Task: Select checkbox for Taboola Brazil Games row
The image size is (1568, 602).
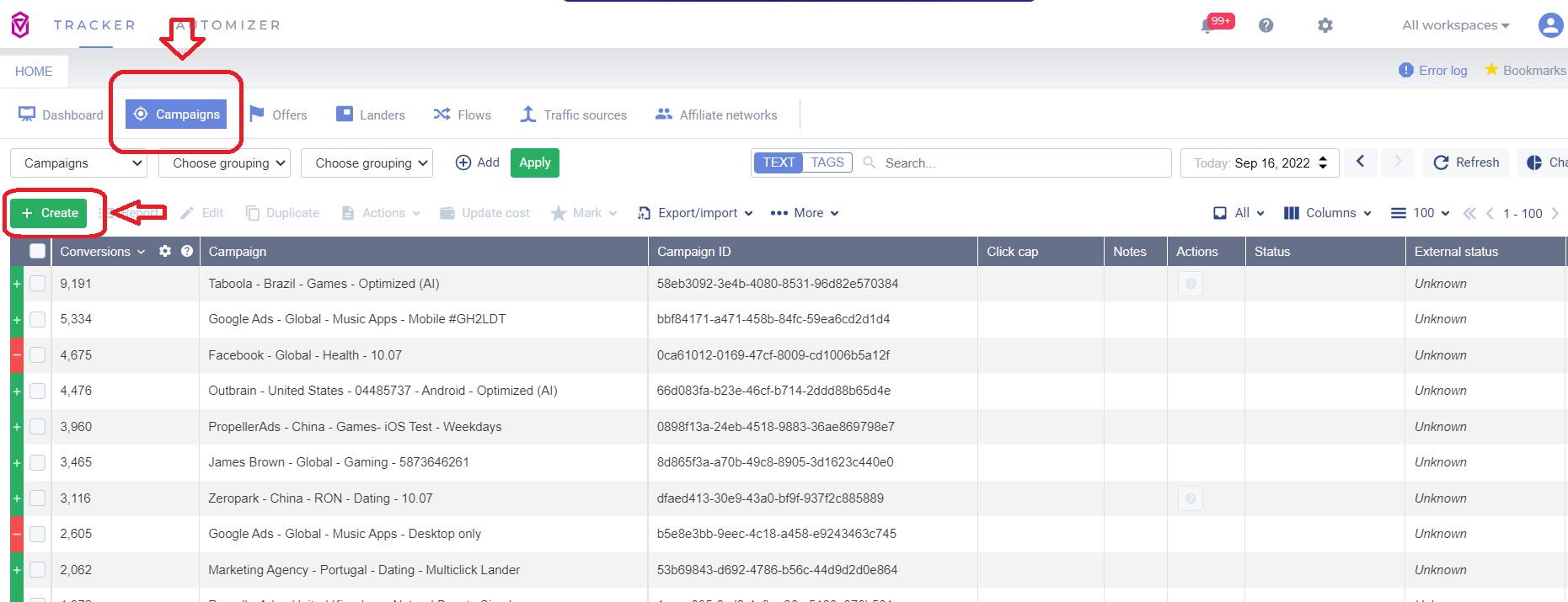Action: coord(37,284)
